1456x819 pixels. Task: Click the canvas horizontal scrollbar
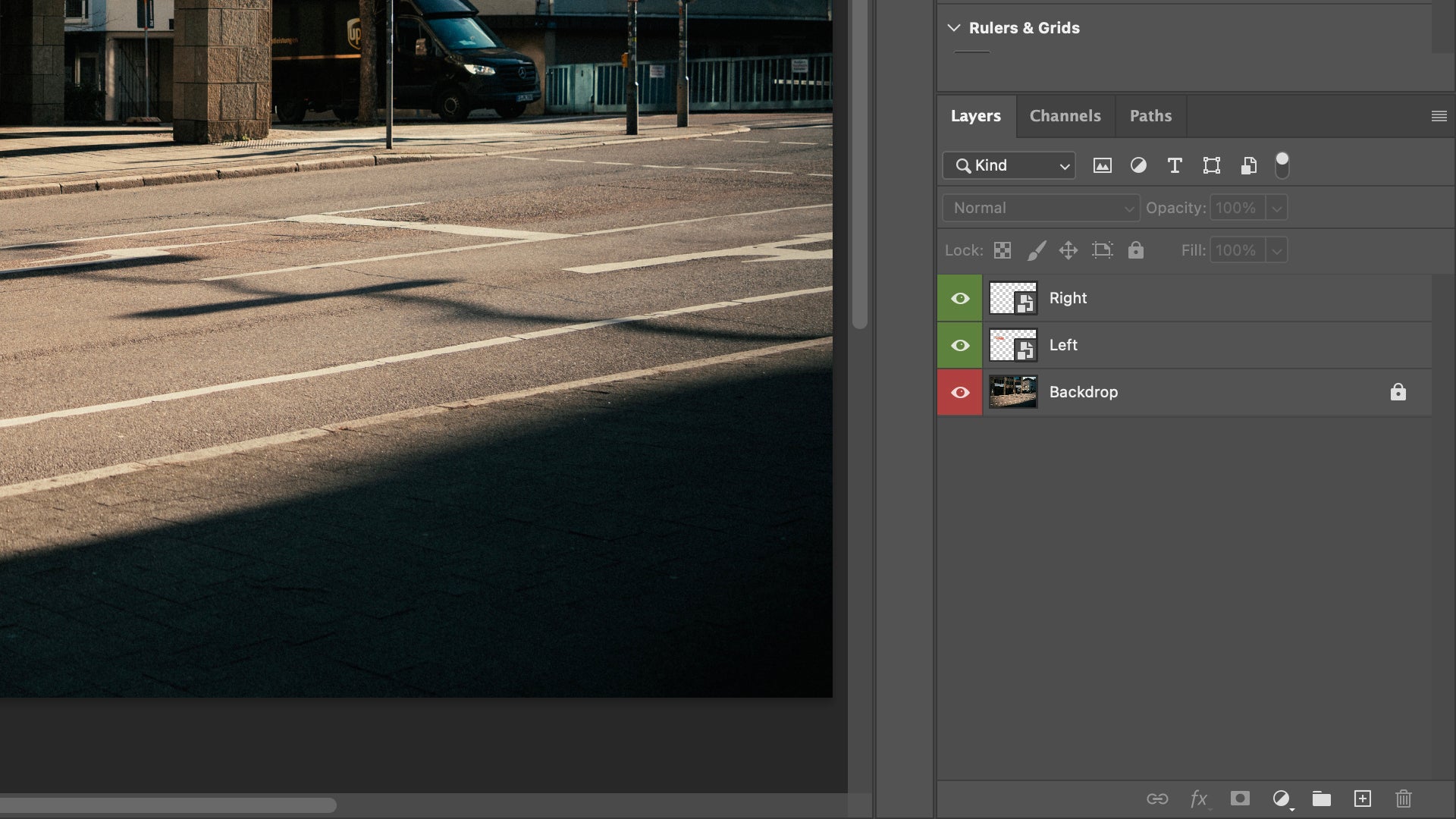pos(168,805)
